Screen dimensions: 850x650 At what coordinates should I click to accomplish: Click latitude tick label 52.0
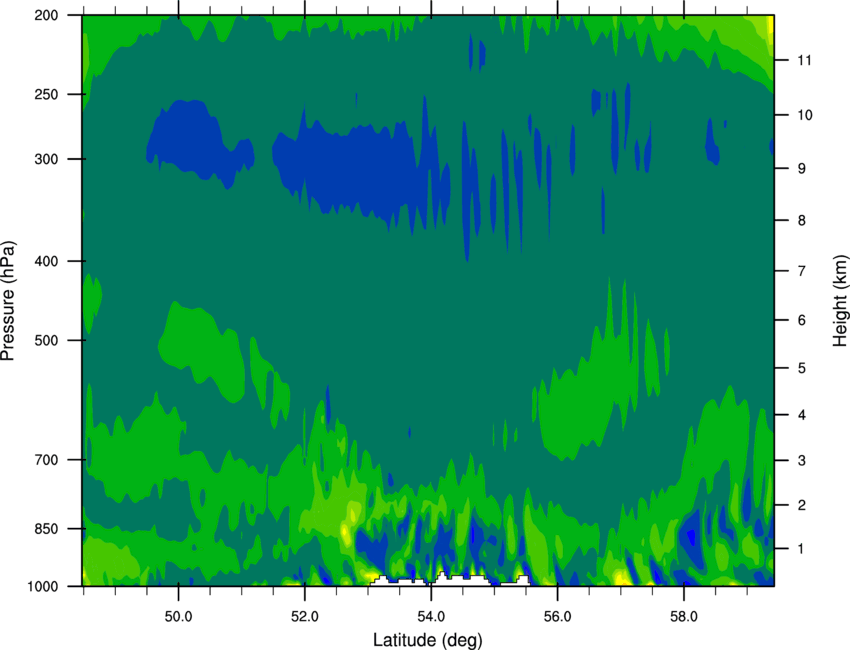(305, 617)
